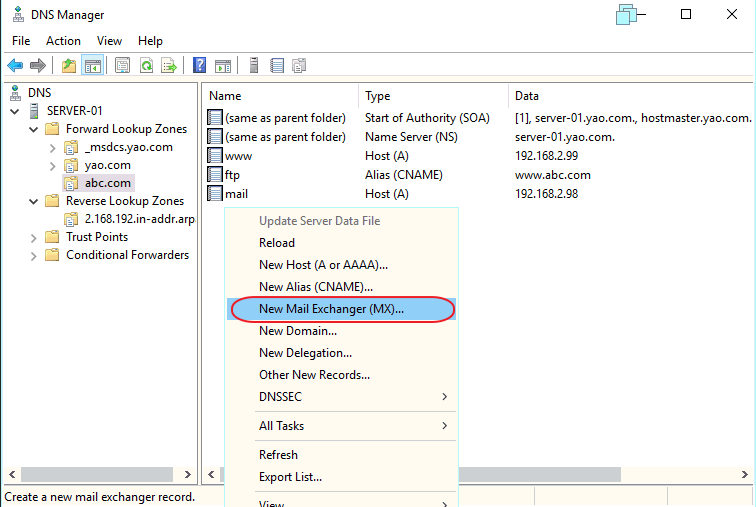Open the Action menu
The image size is (756, 507).
[63, 41]
